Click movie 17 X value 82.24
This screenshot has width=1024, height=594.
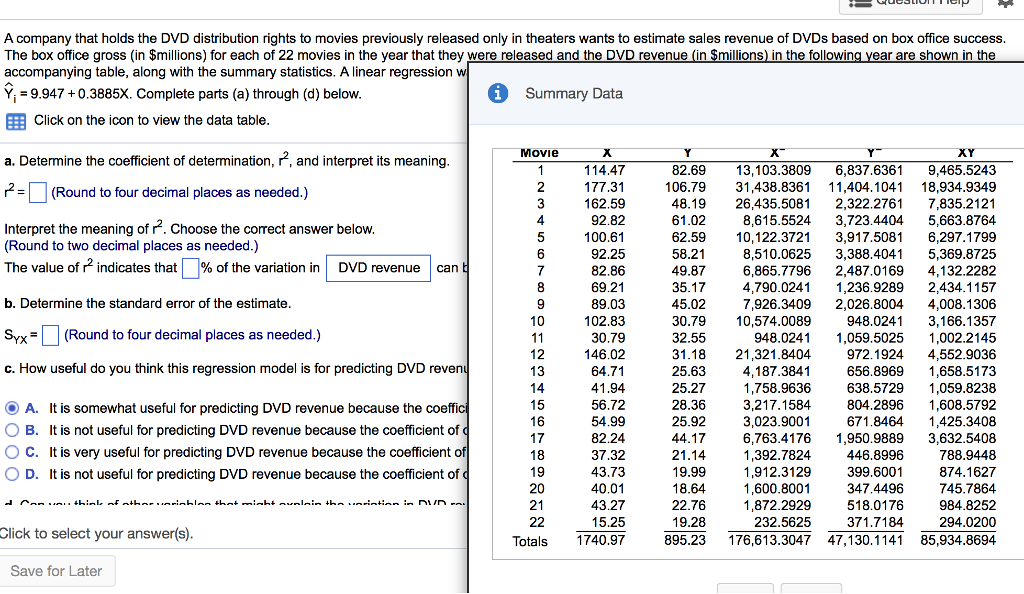608,438
